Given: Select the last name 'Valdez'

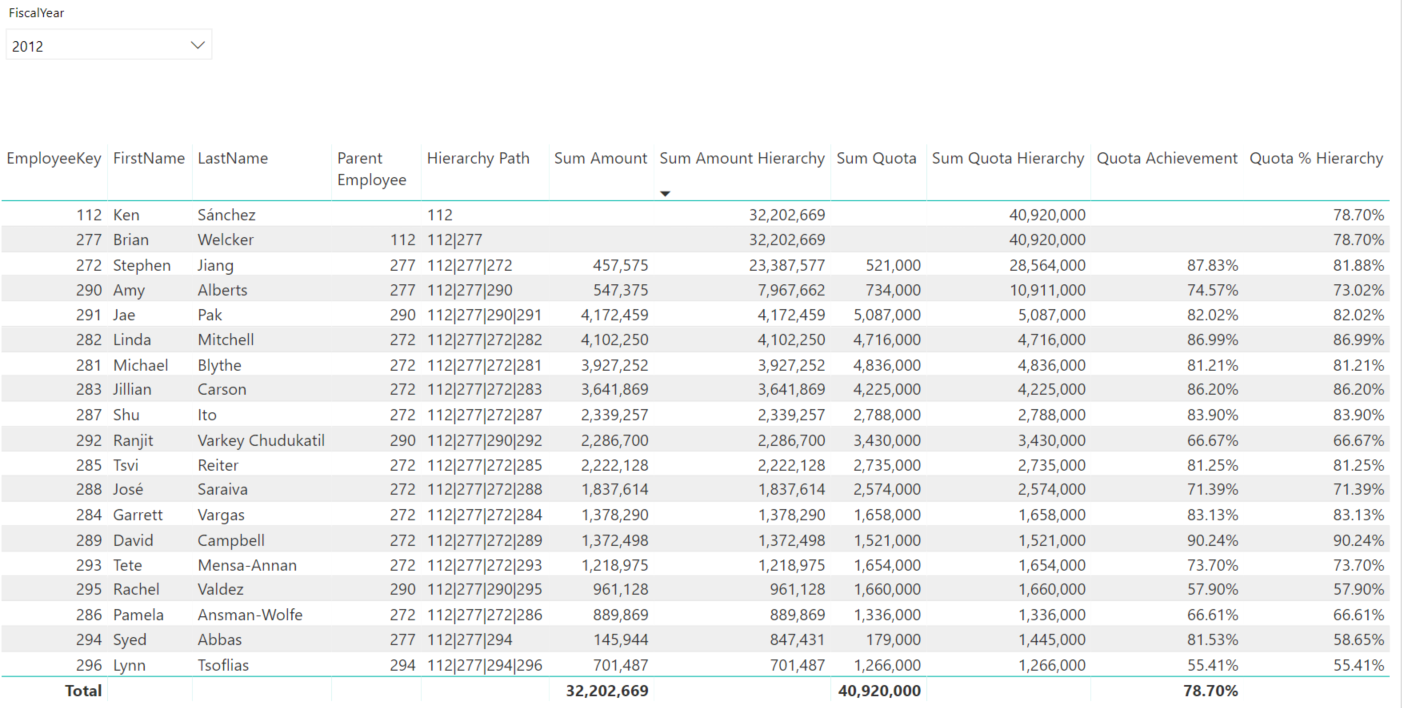Looking at the screenshot, I should coord(221,590).
